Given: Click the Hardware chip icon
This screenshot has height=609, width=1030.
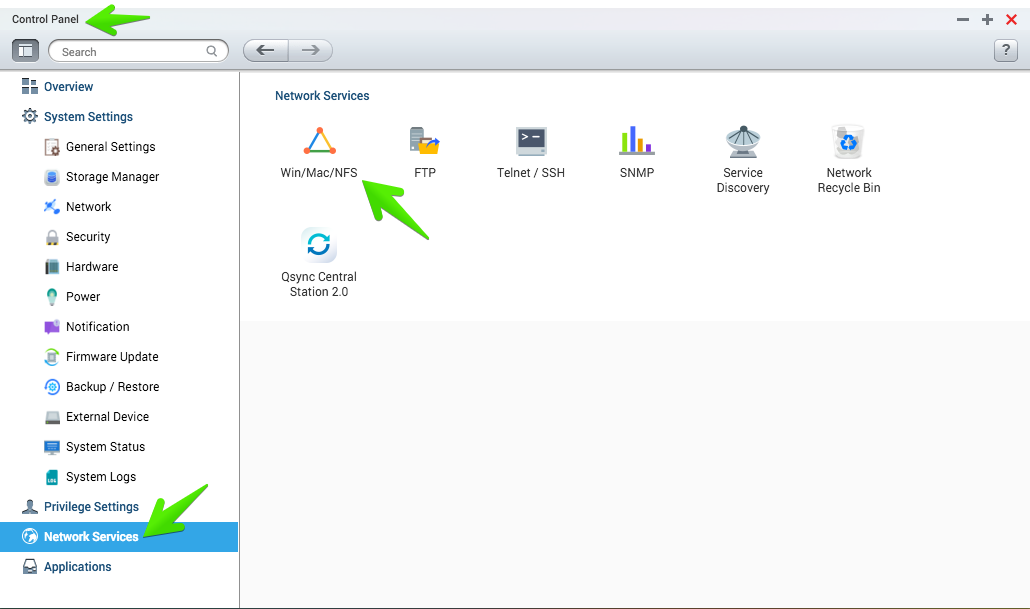Looking at the screenshot, I should coord(52,267).
